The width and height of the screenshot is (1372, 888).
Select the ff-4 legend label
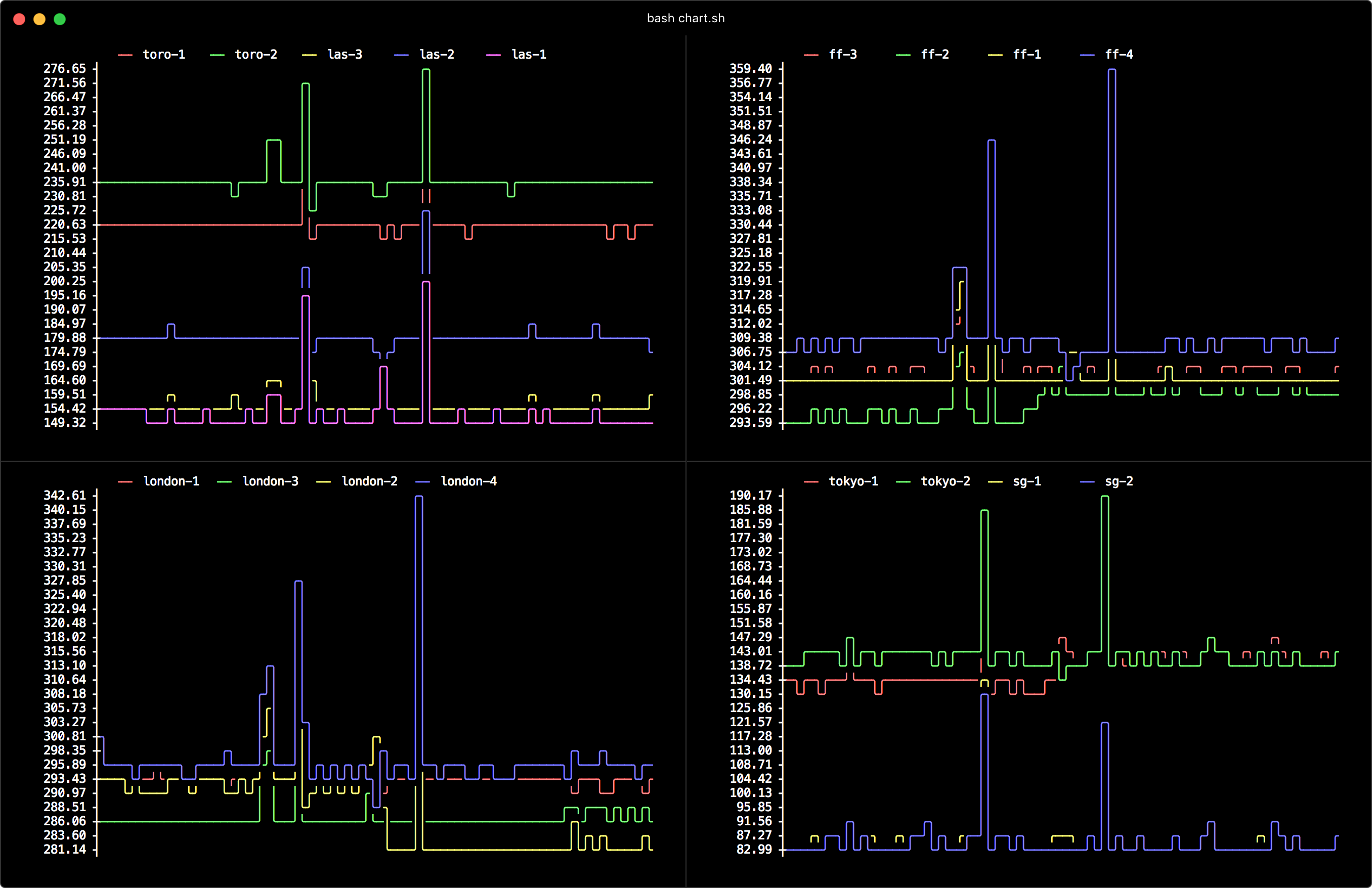(1119, 54)
